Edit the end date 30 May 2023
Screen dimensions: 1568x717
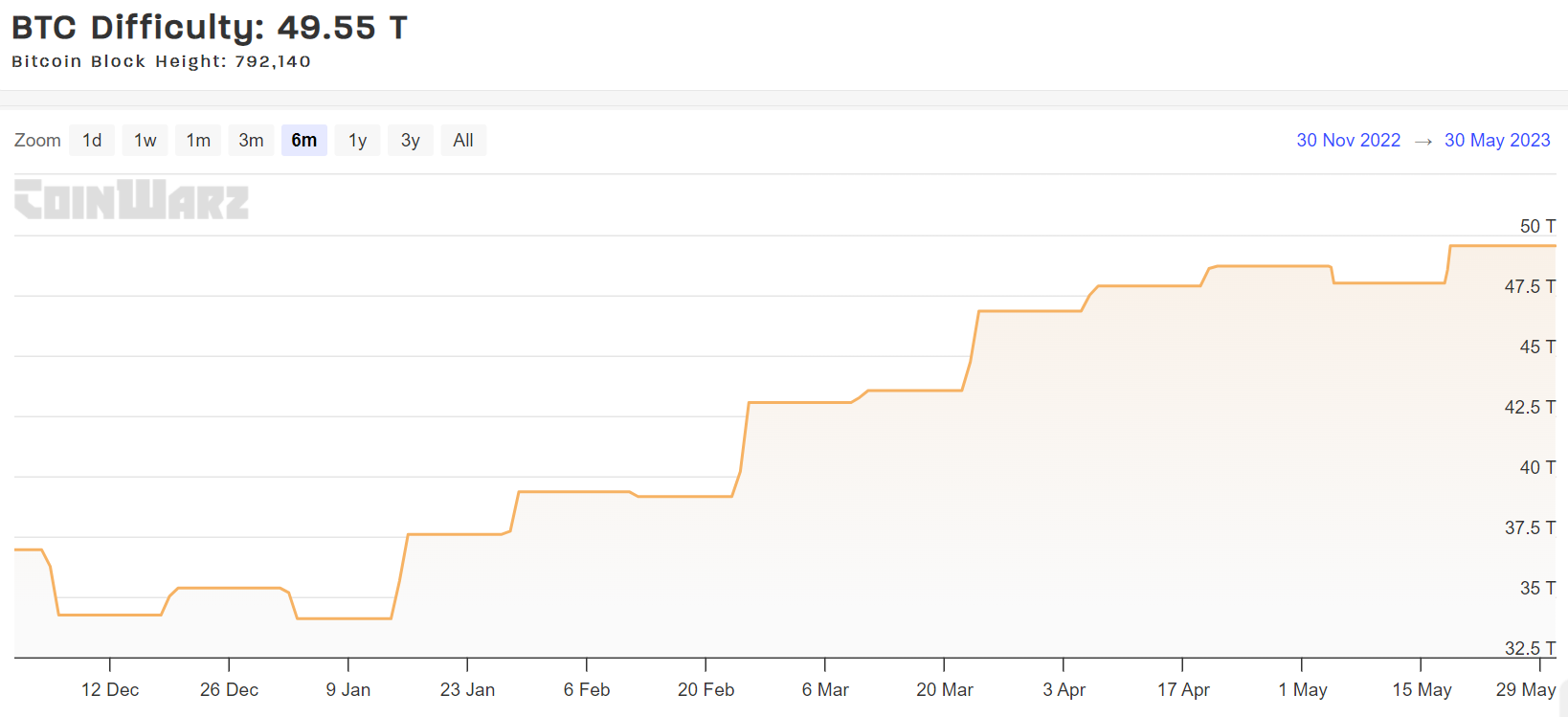coord(1497,141)
